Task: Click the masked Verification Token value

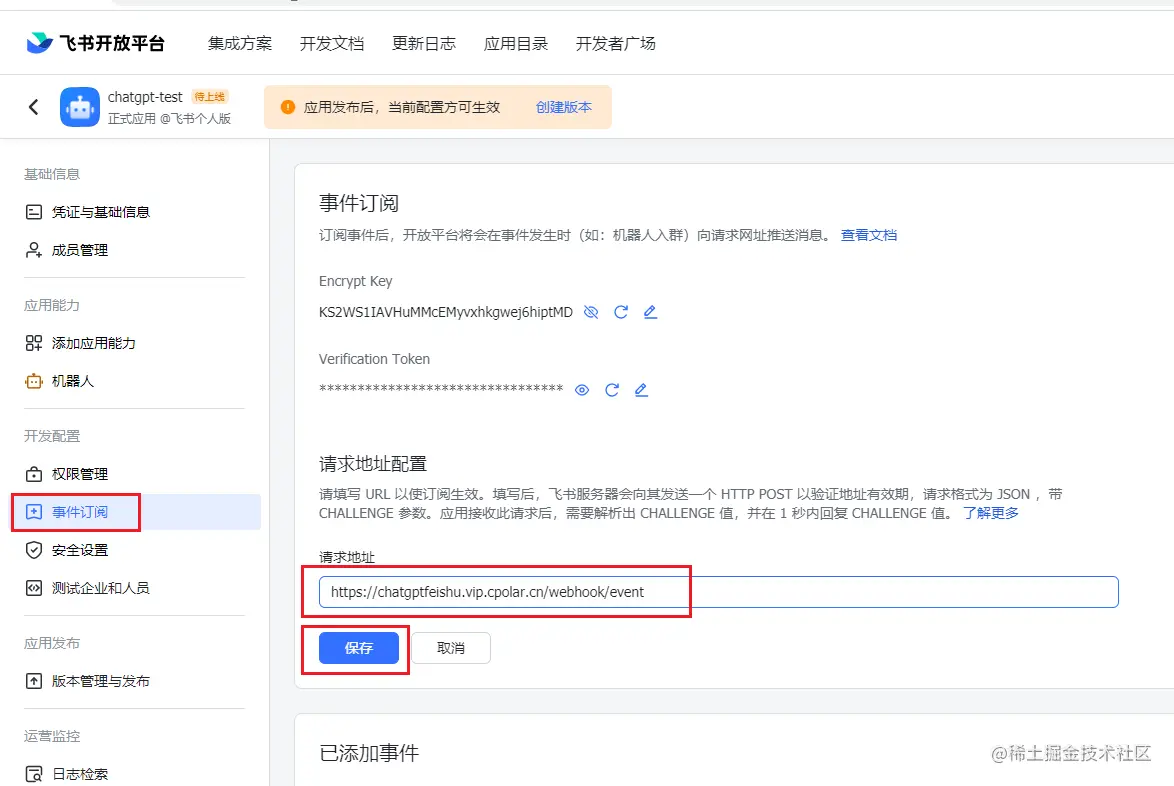Action: (x=441, y=389)
